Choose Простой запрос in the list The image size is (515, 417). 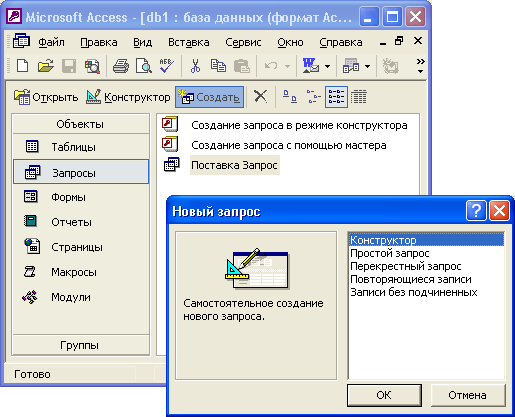coord(426,253)
